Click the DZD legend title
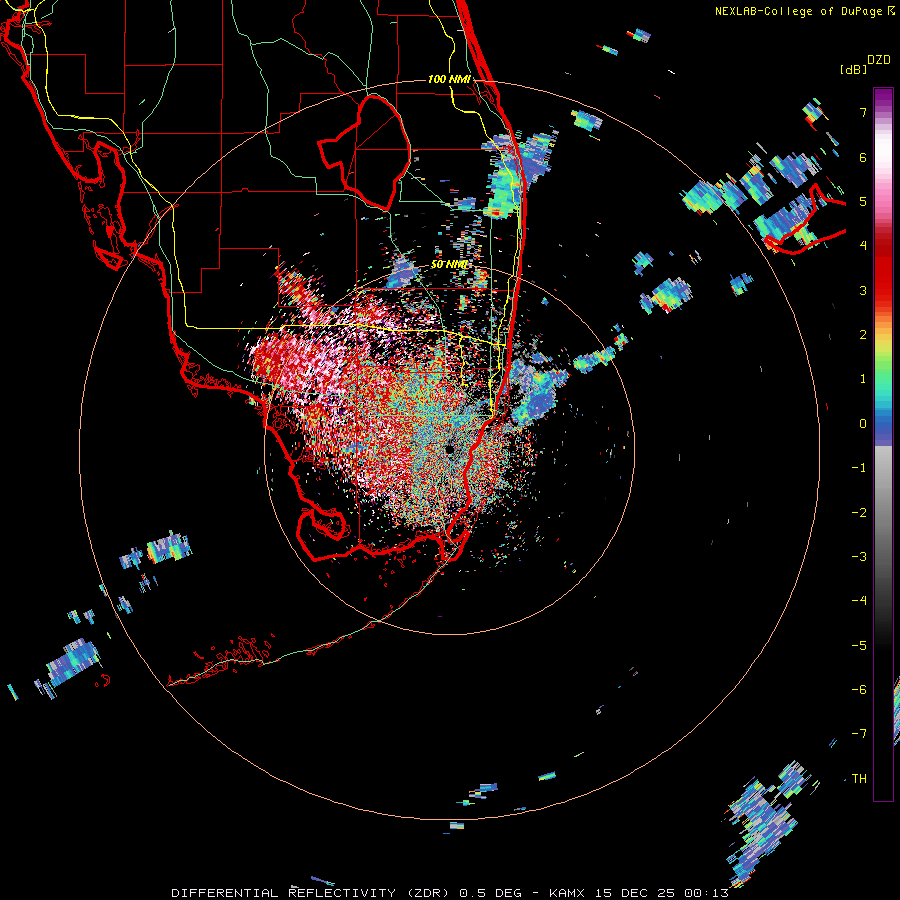This screenshot has width=900, height=900. pos(879,60)
